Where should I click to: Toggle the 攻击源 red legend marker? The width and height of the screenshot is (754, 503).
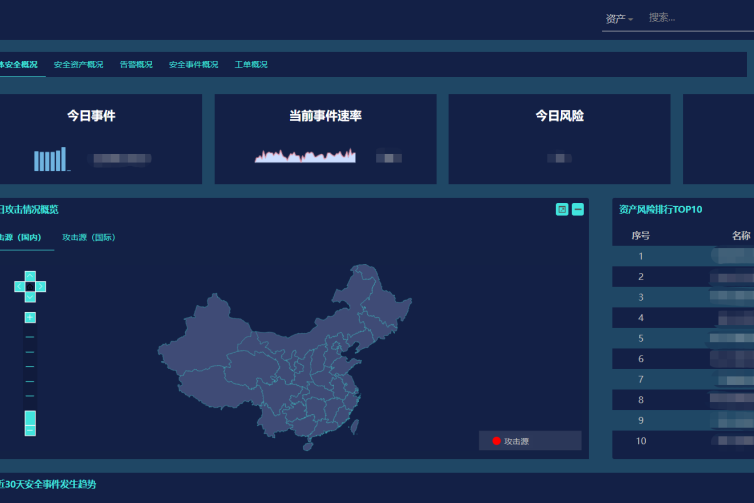pos(496,441)
